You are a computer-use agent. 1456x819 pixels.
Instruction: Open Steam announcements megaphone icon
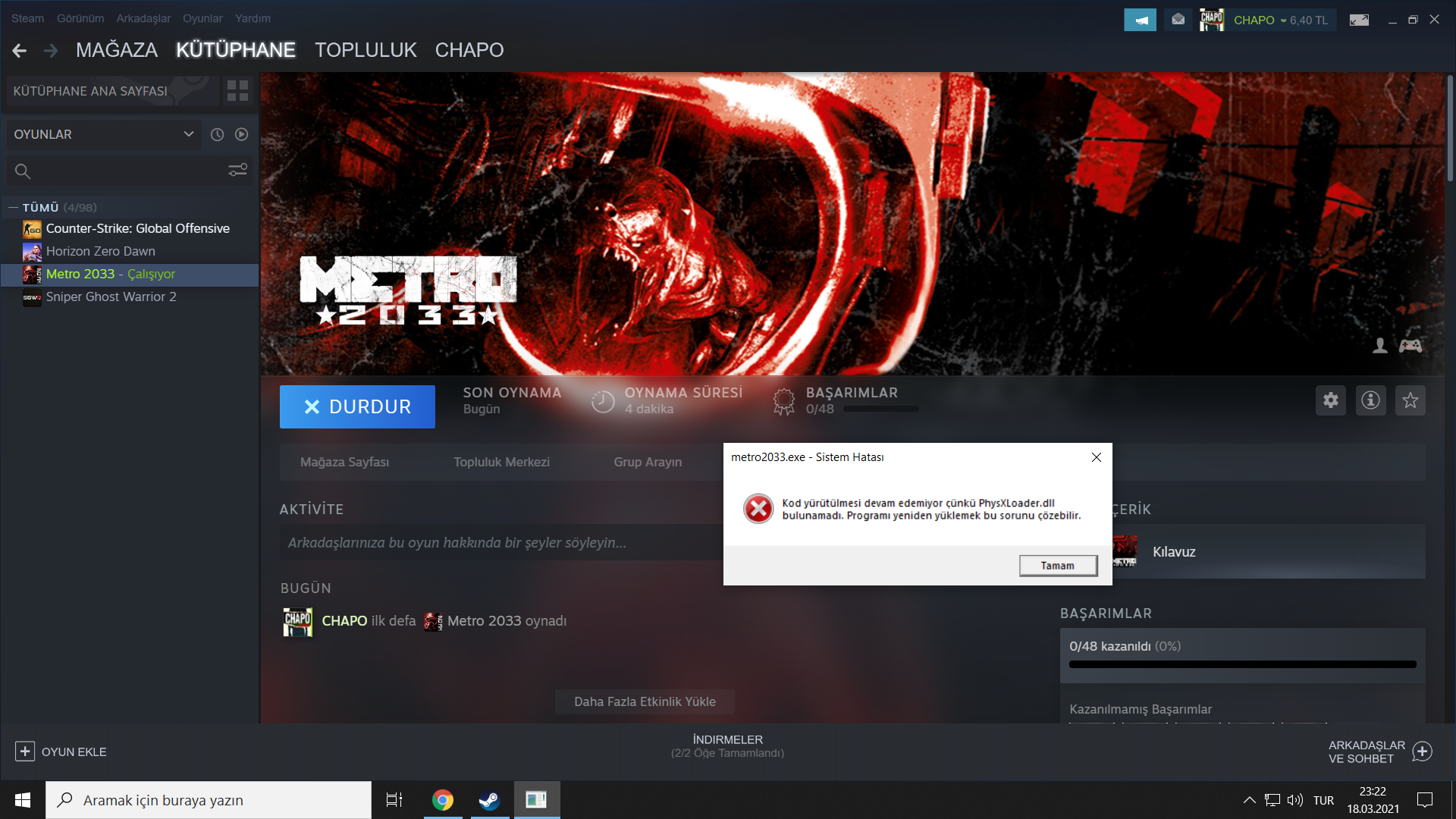pos(1140,20)
